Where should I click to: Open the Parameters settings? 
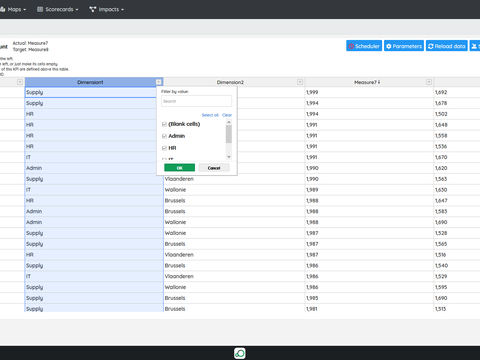pos(404,46)
